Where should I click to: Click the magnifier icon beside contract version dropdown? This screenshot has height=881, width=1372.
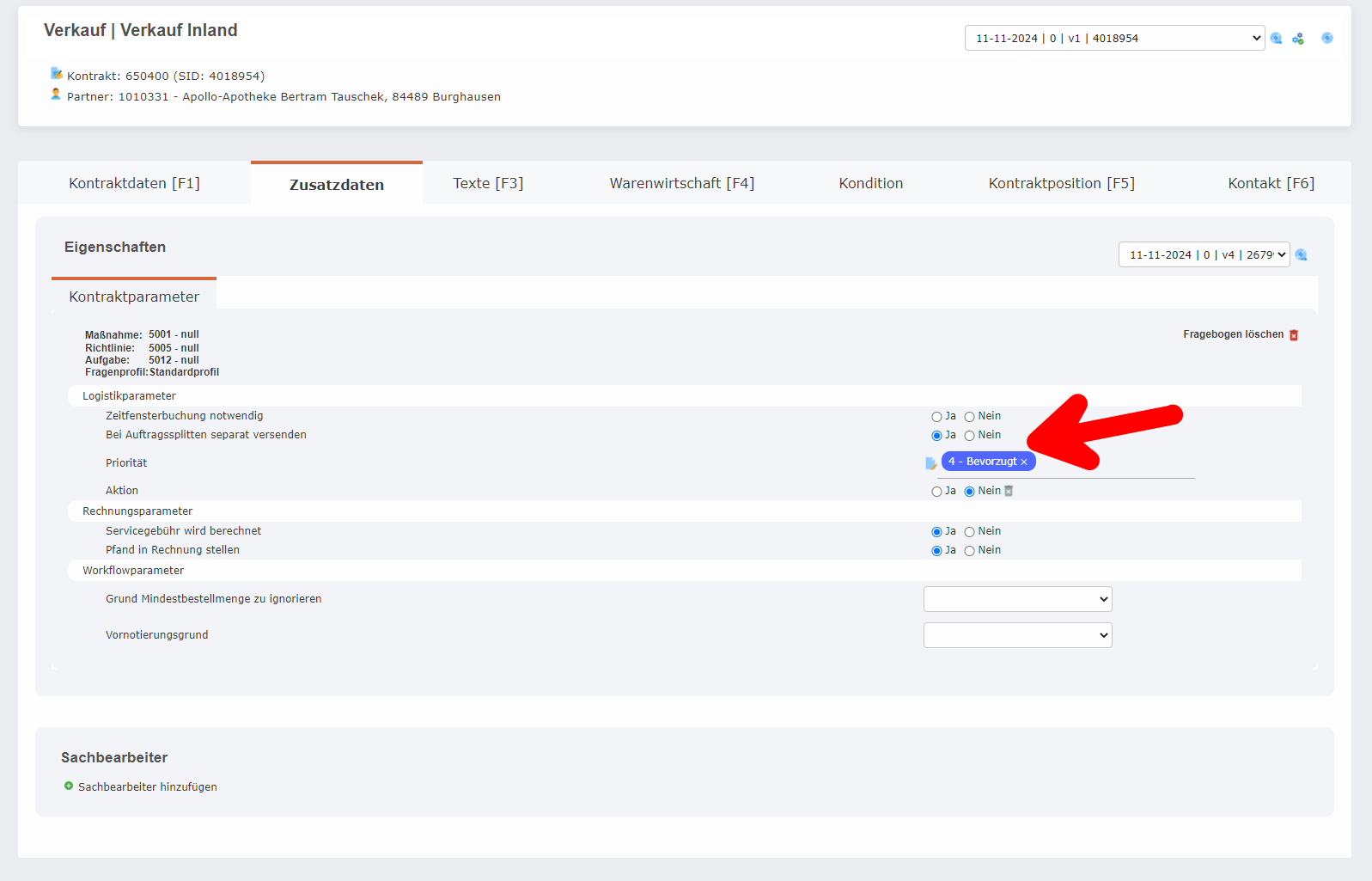[1276, 39]
